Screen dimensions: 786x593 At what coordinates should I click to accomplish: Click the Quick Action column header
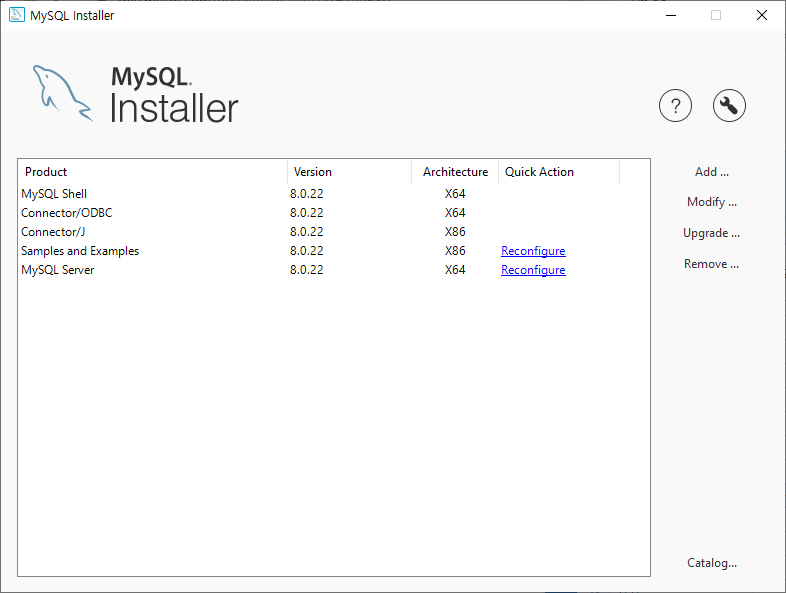559,172
